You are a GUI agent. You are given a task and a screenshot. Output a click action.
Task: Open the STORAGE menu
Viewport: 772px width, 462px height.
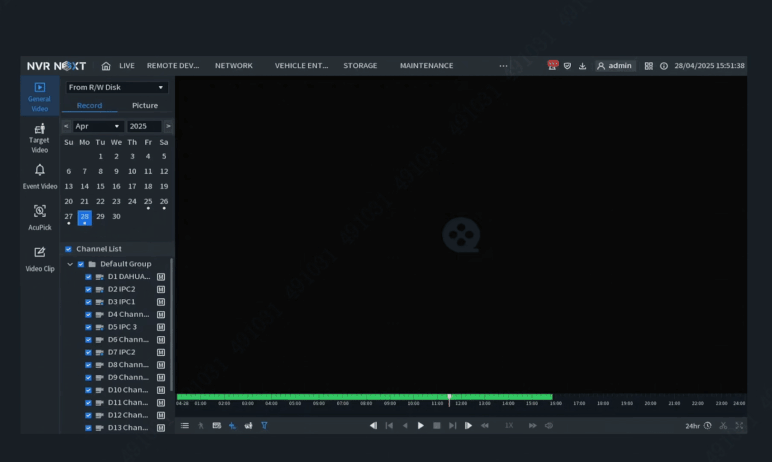pyautogui.click(x=360, y=66)
